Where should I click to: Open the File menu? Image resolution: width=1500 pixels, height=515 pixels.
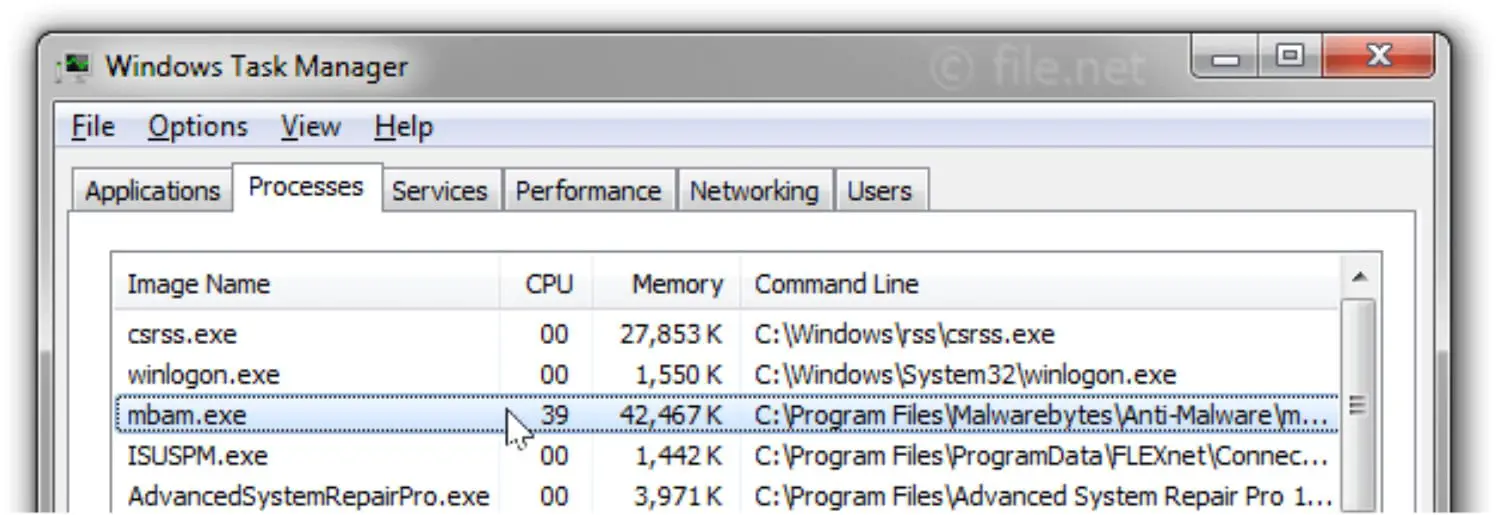(94, 127)
